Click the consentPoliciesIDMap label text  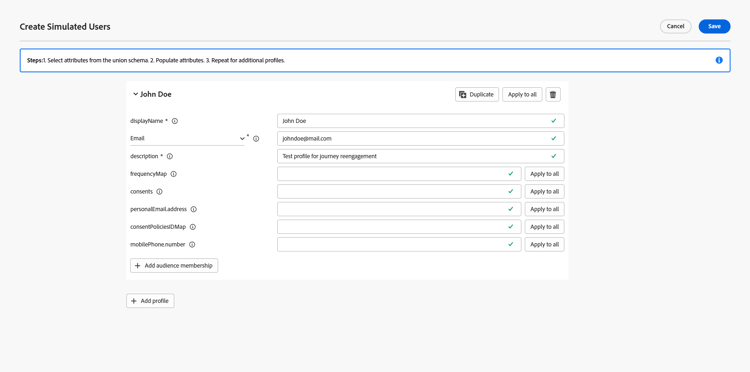tap(158, 227)
